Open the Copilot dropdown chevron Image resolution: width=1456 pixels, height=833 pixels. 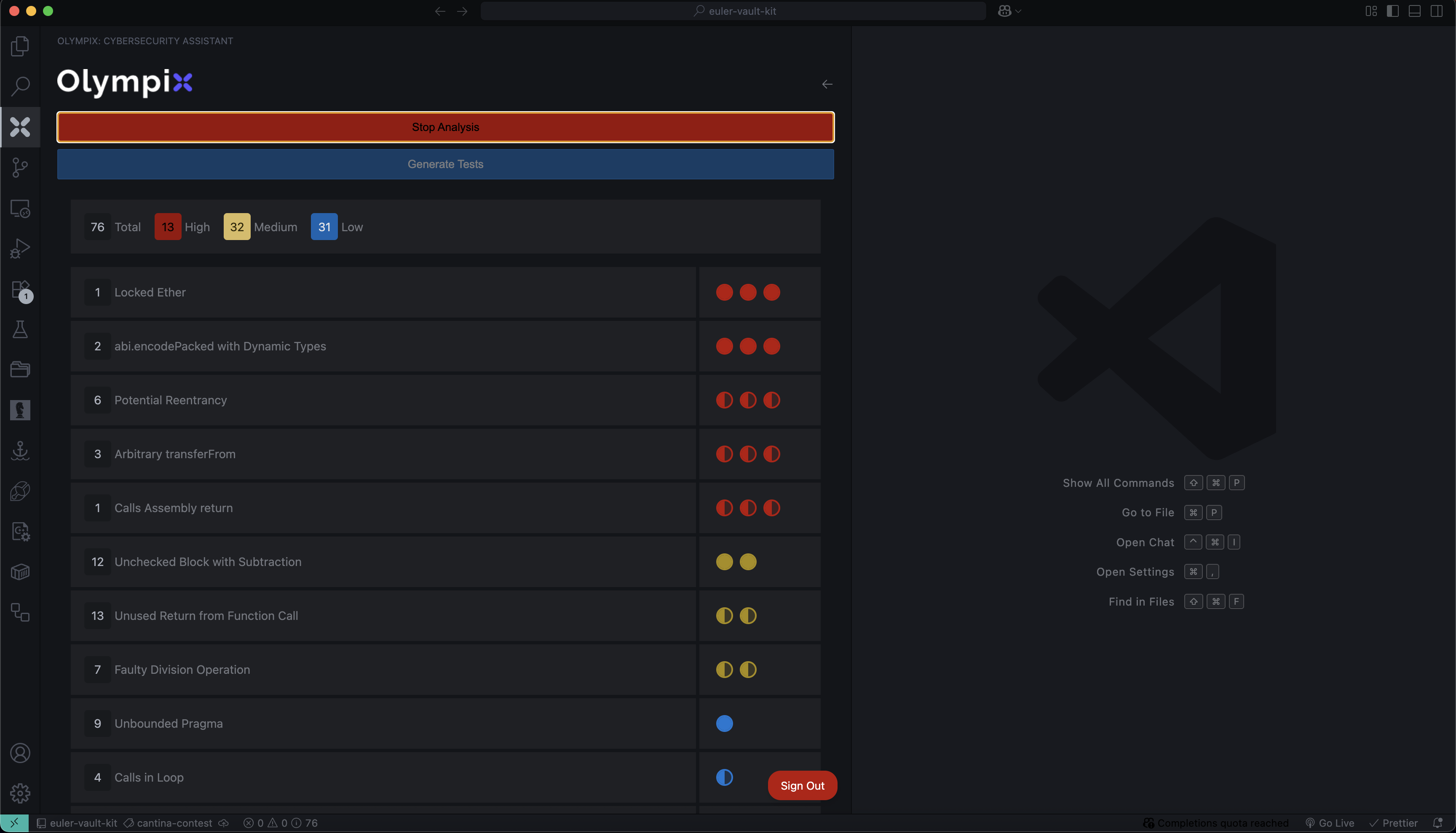coord(1018,11)
